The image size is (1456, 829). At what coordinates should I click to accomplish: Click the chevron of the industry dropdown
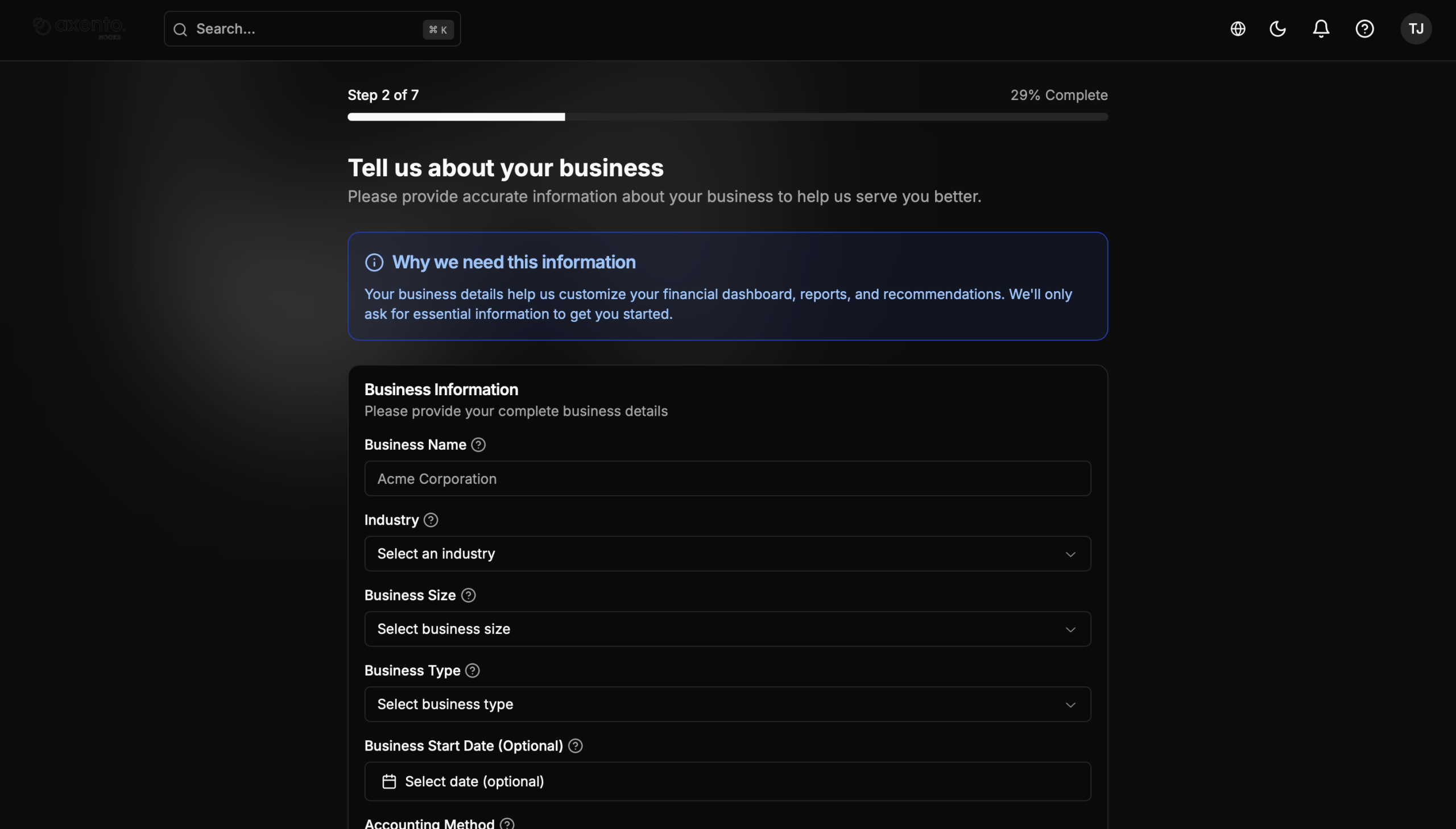click(1070, 554)
